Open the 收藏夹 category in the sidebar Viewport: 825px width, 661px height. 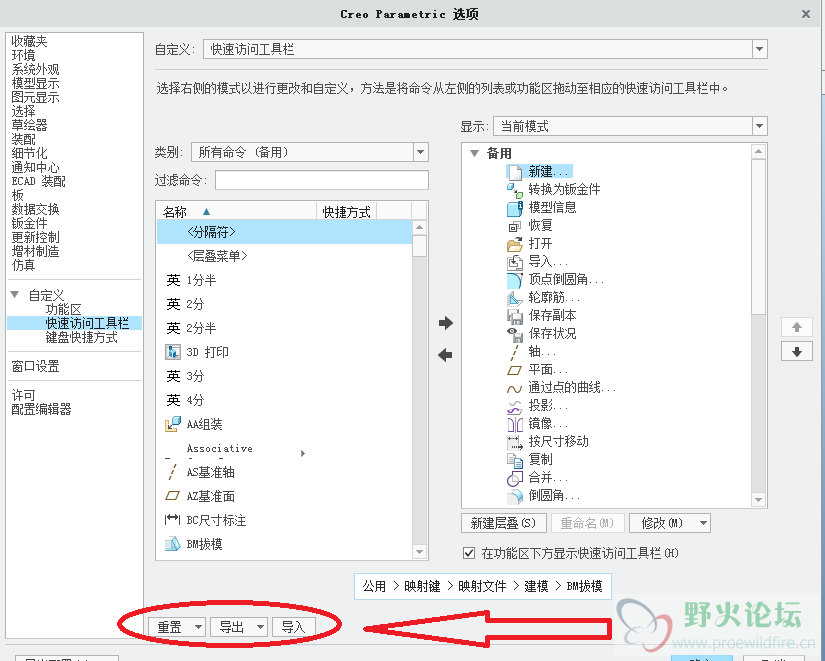click(x=29, y=41)
